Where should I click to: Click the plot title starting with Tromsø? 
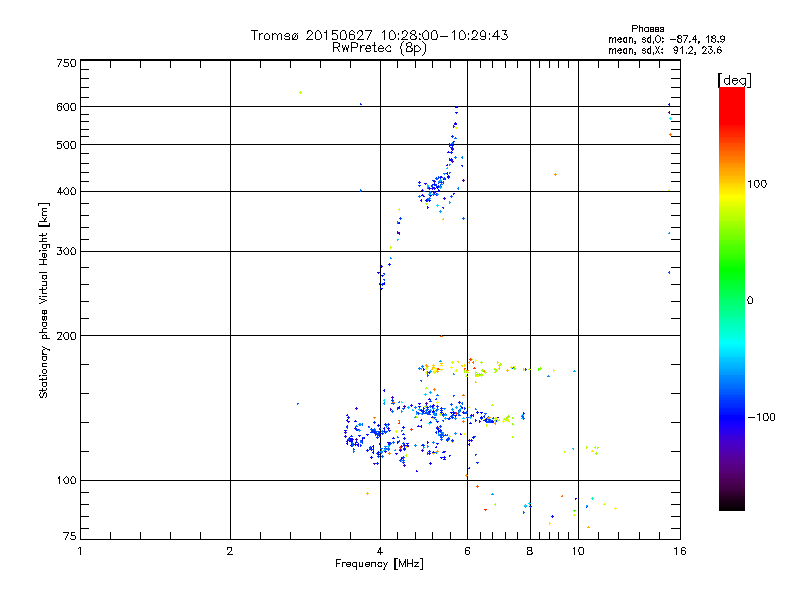[x=379, y=35]
